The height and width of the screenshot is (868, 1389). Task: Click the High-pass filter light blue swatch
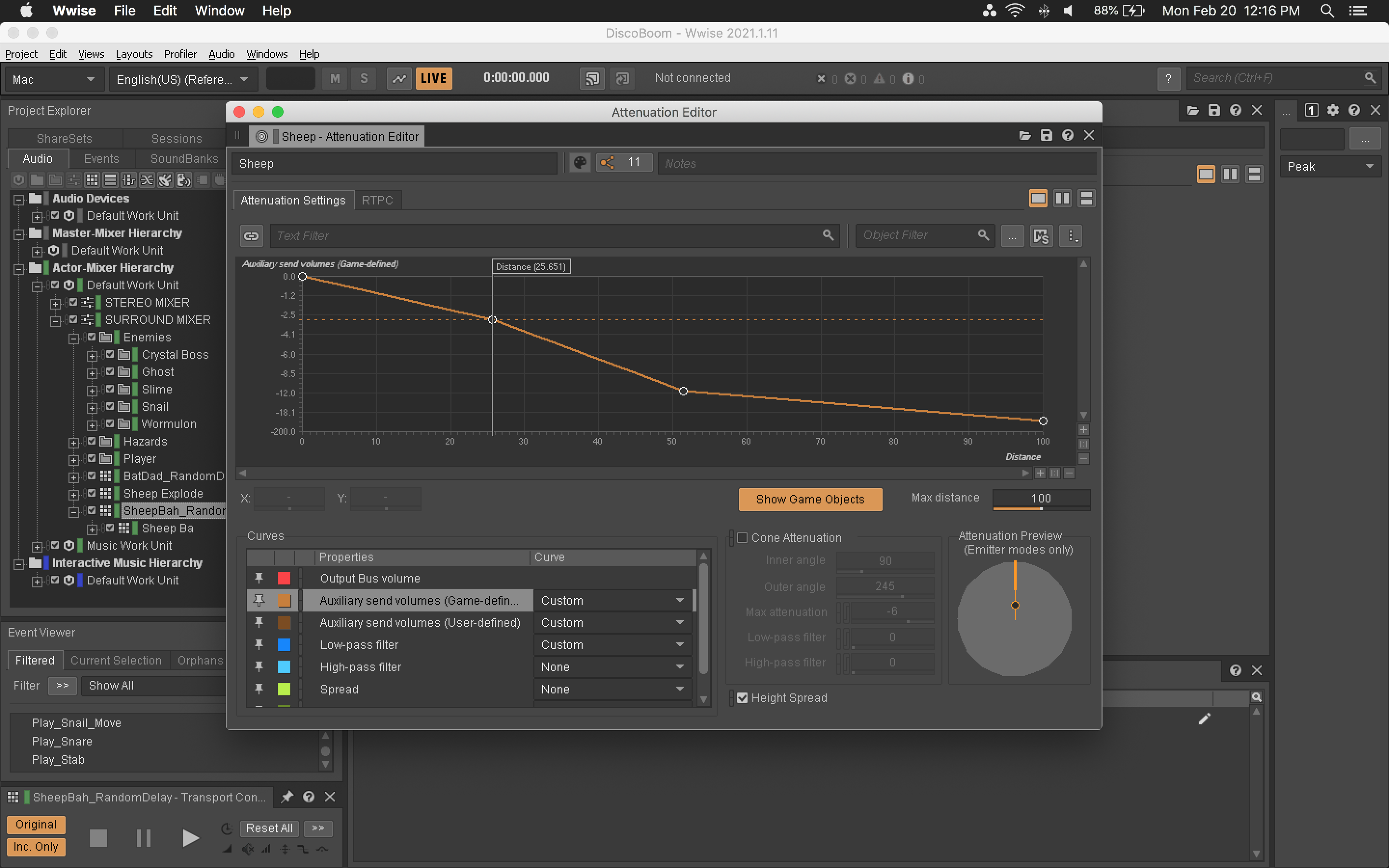tap(284, 667)
